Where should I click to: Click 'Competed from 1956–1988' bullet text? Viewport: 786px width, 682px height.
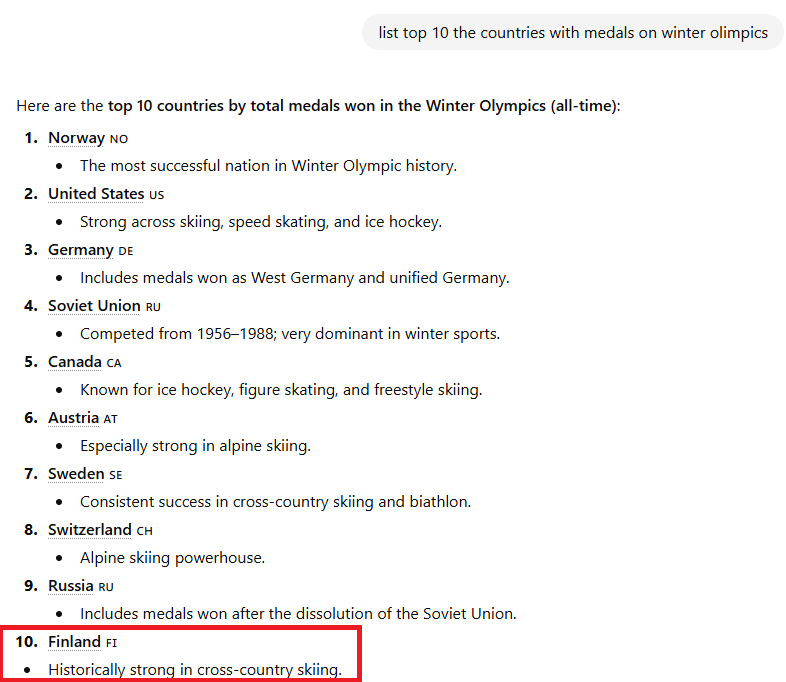coord(290,334)
